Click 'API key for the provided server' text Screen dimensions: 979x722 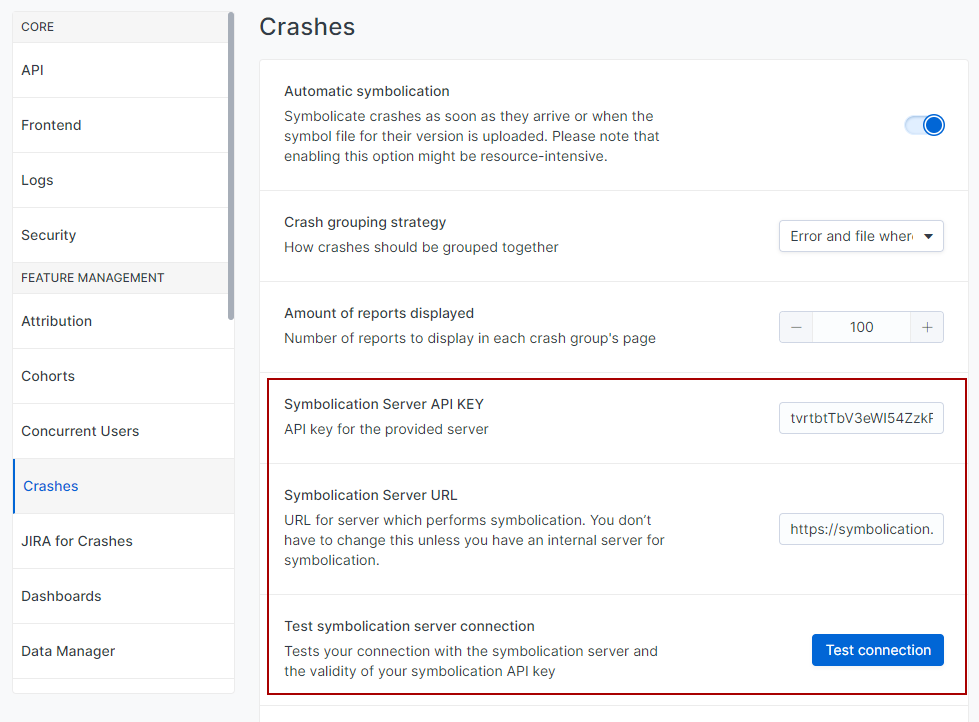click(x=386, y=429)
